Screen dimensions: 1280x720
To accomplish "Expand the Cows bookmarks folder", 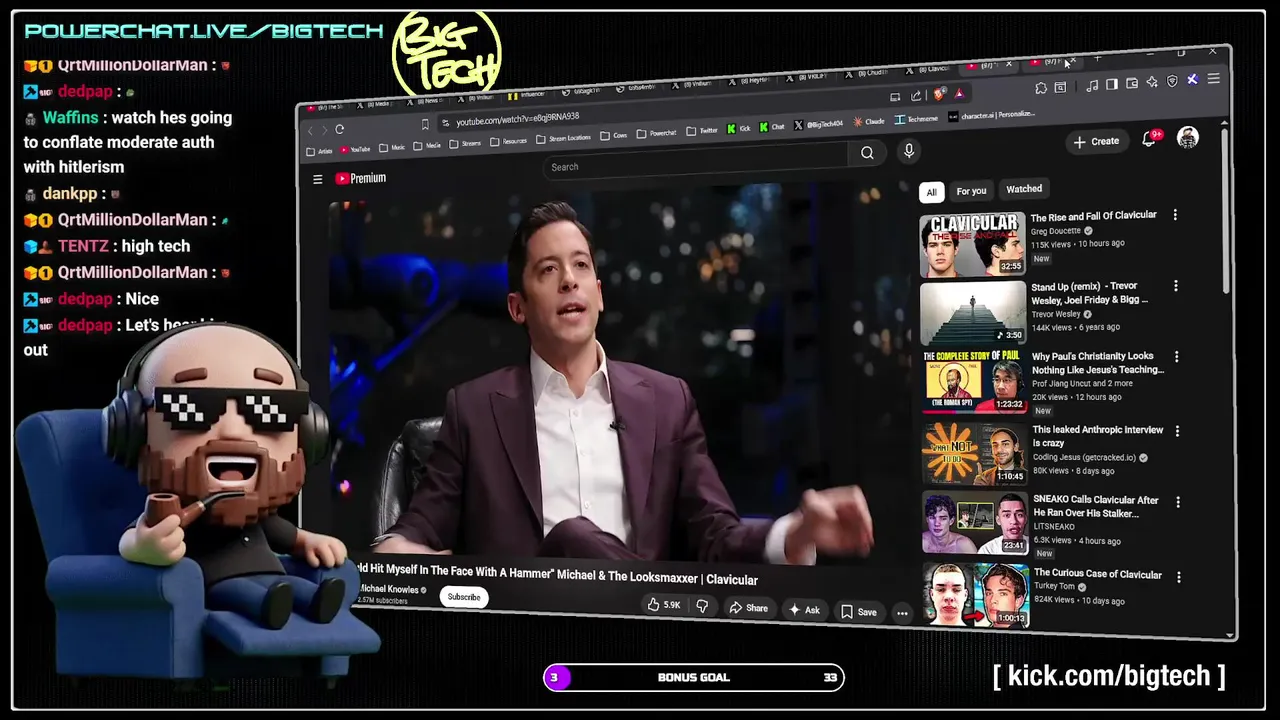I will point(613,136).
